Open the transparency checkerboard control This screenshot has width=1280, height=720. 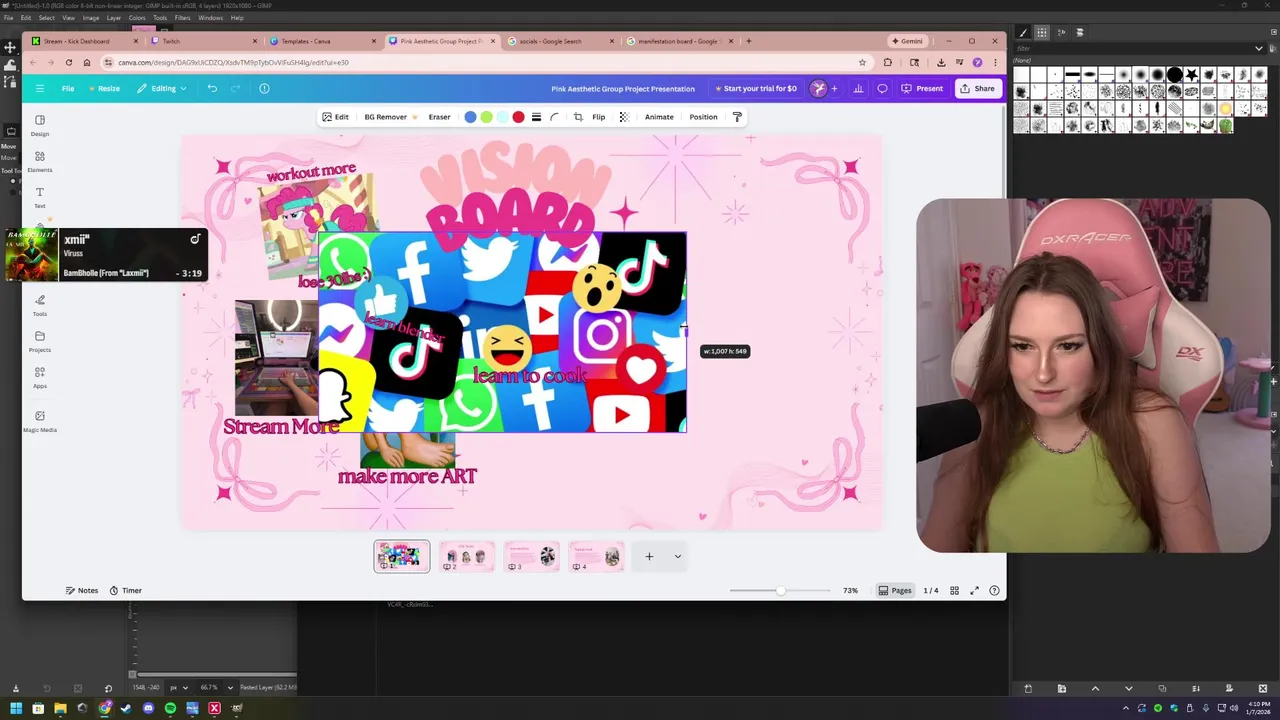[624, 117]
